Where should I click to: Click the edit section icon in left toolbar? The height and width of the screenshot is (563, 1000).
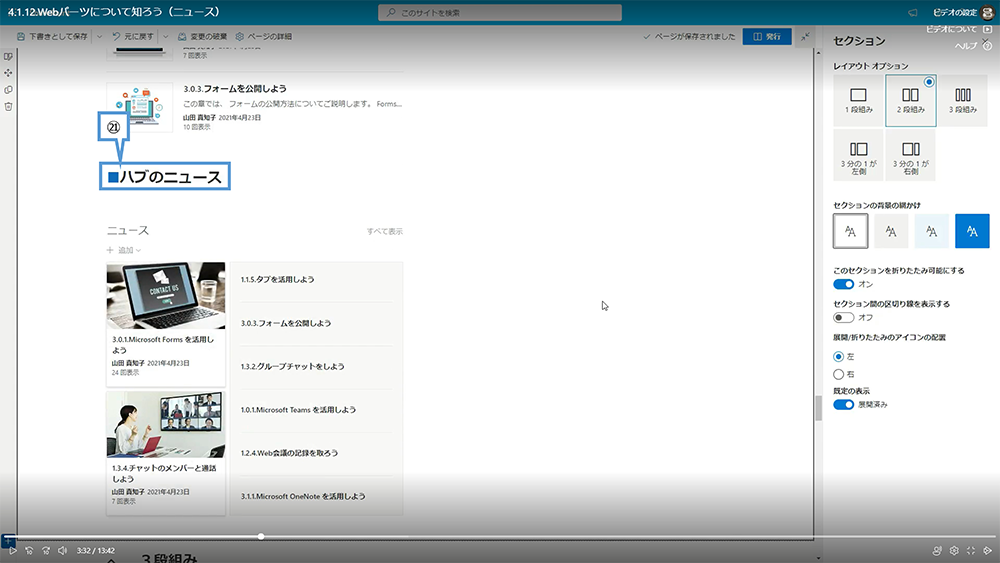tap(8, 57)
